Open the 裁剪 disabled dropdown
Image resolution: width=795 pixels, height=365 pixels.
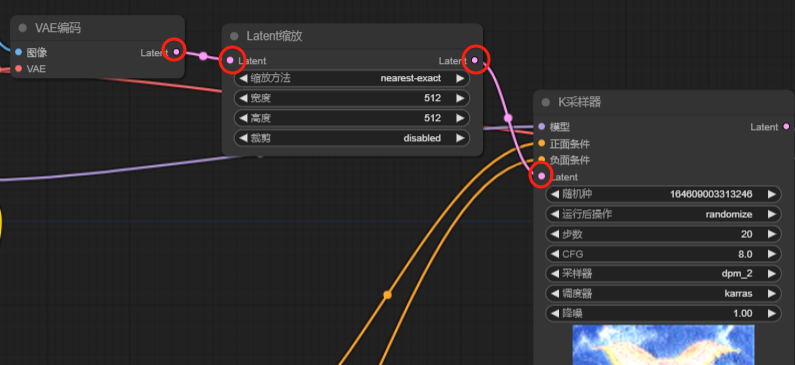coord(351,138)
